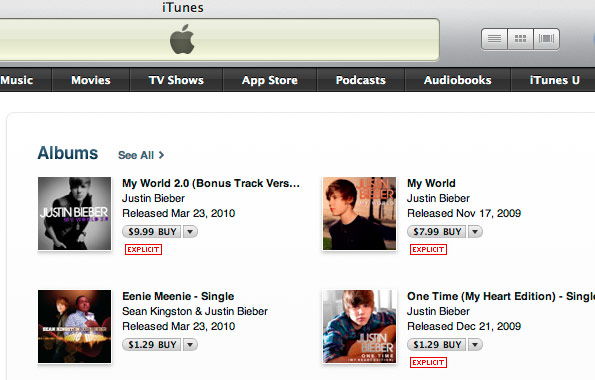Switch to grid view
Image resolution: width=595 pixels, height=380 pixels.
(x=520, y=39)
